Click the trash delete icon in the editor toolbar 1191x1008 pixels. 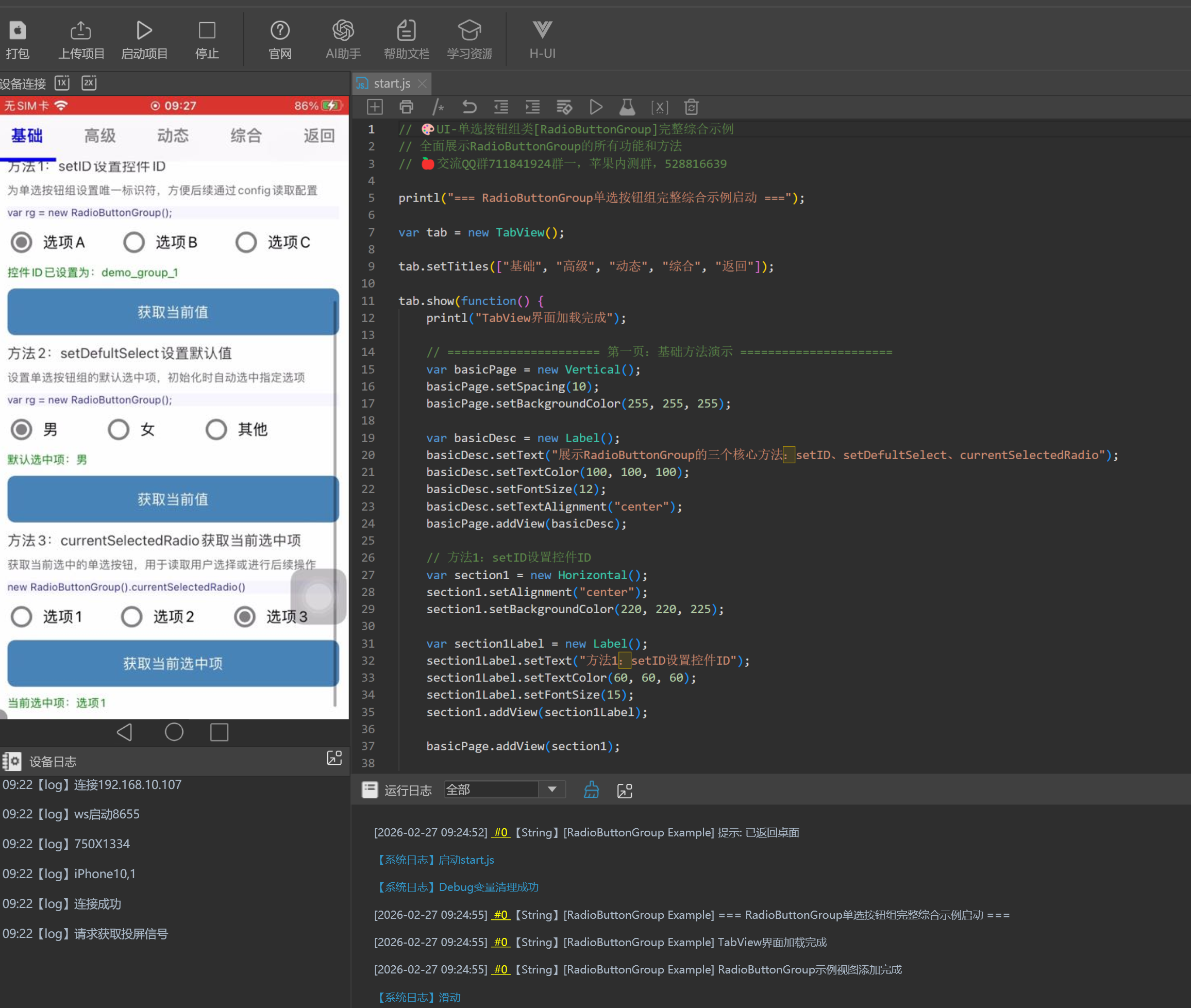692,107
